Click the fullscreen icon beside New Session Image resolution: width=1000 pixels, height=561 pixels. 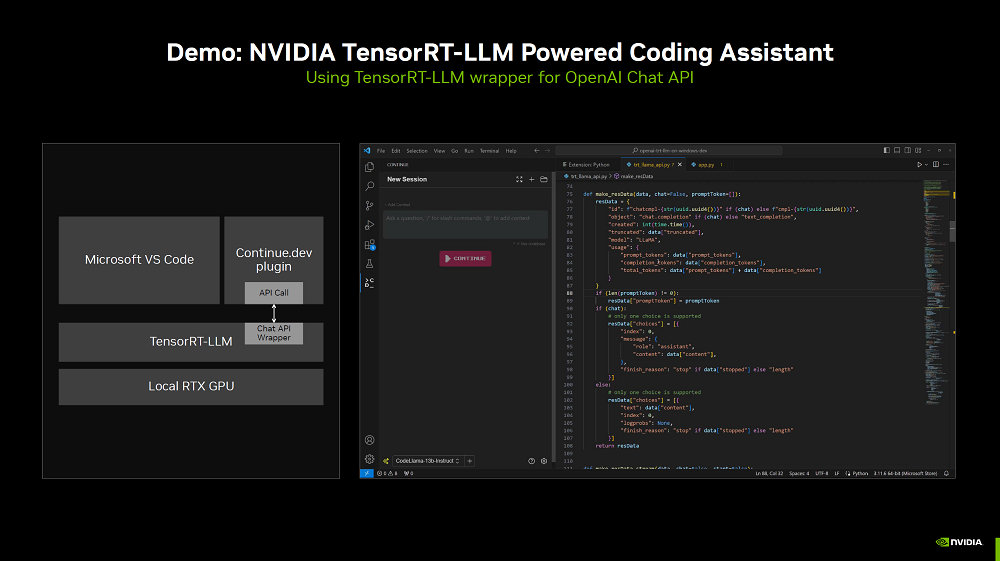coord(519,180)
